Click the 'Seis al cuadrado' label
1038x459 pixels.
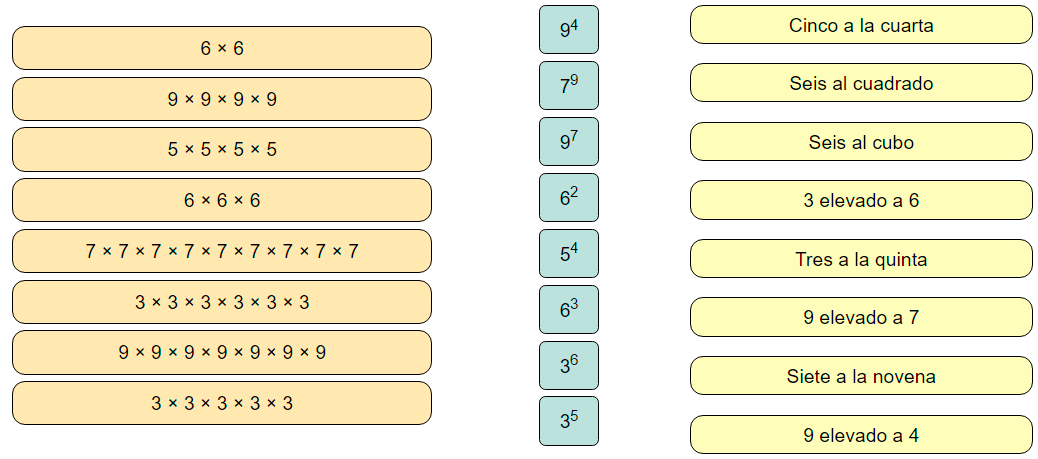[861, 83]
